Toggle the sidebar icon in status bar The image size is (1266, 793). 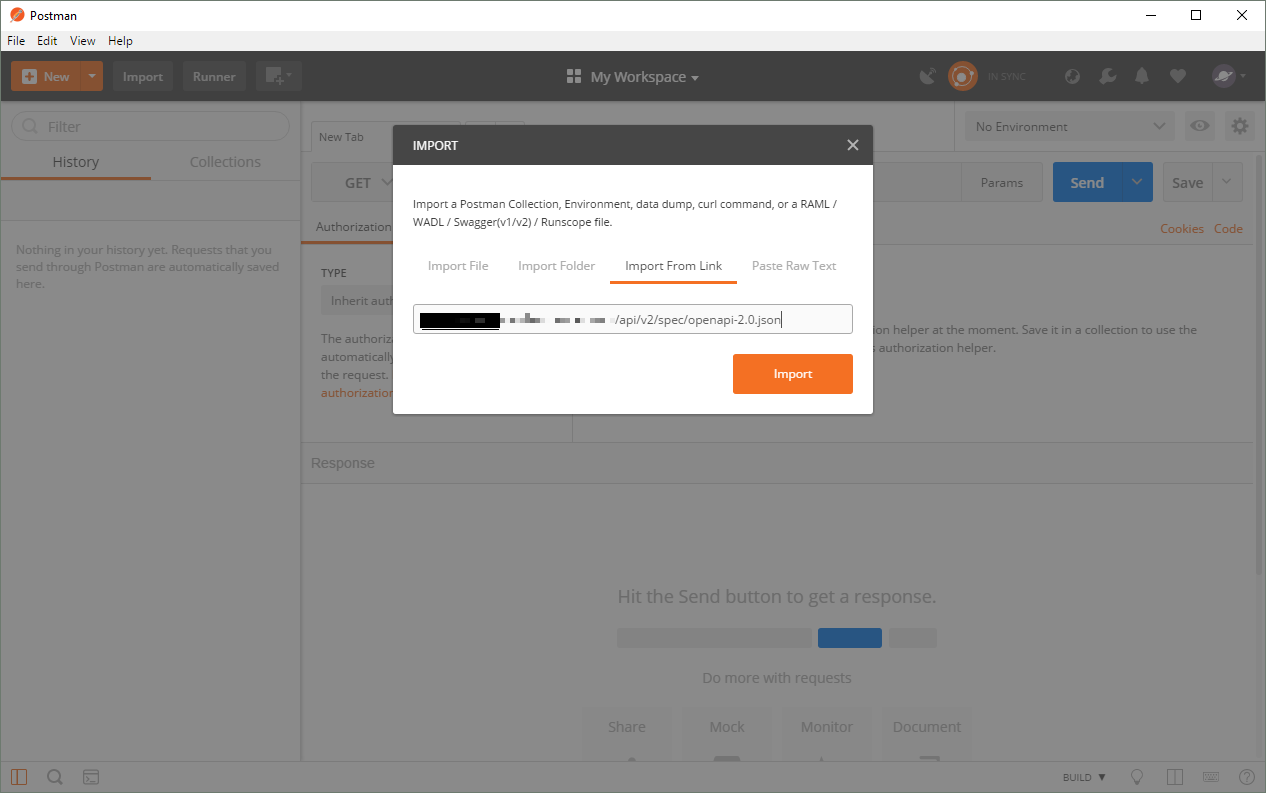[20, 777]
